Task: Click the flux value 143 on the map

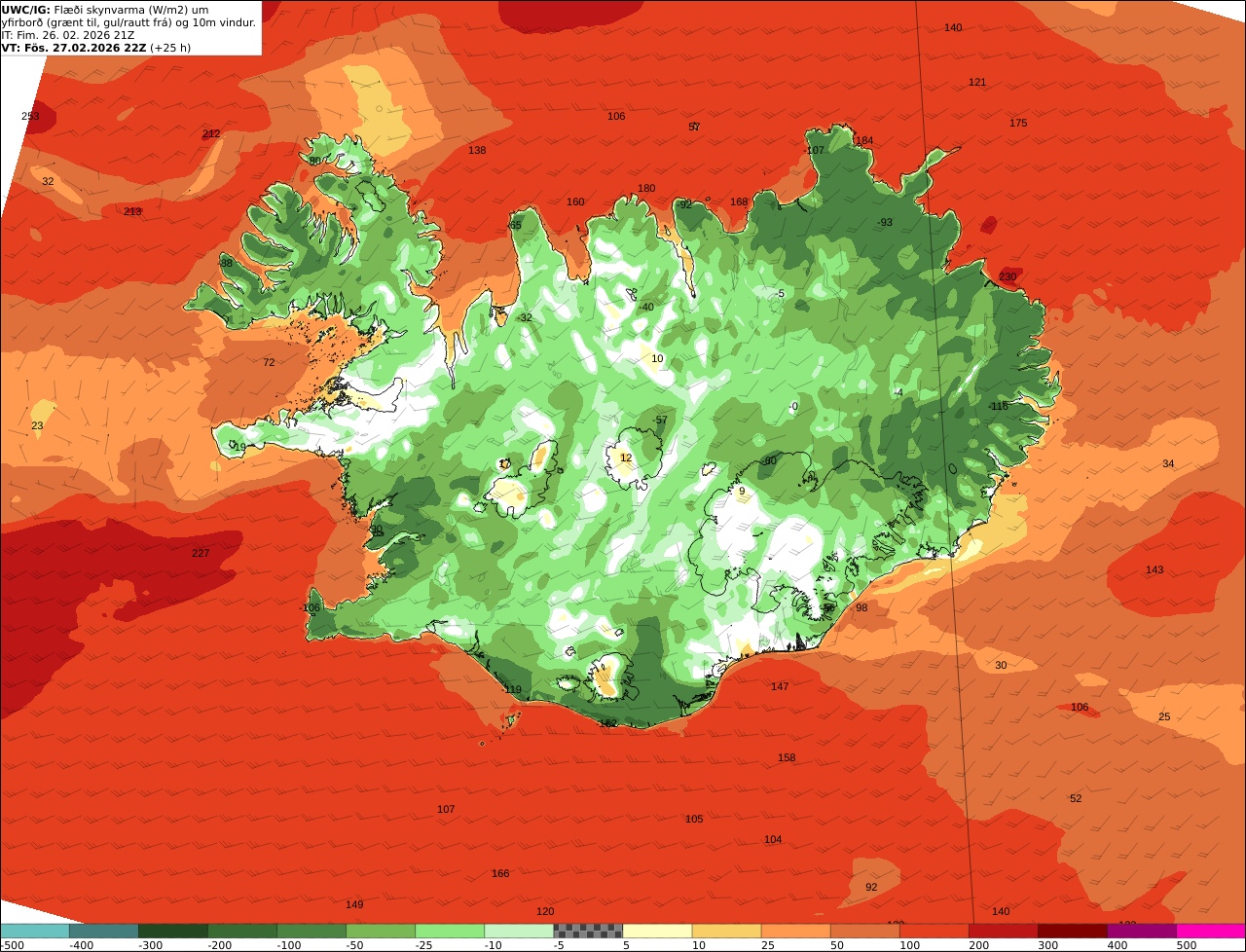Action: pos(1154,569)
